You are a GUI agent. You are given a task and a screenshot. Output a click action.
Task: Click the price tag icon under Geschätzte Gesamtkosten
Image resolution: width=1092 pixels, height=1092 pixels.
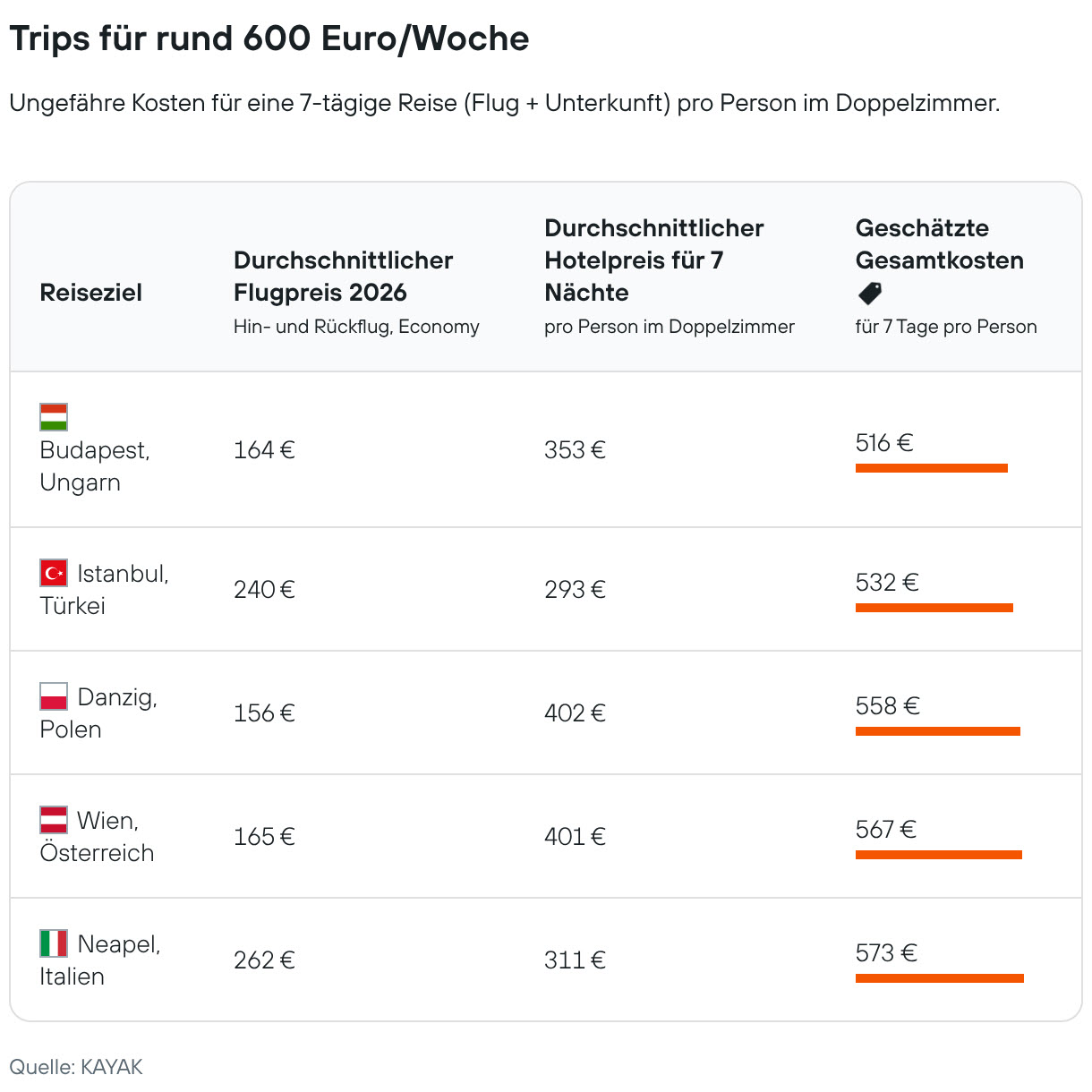tap(870, 293)
